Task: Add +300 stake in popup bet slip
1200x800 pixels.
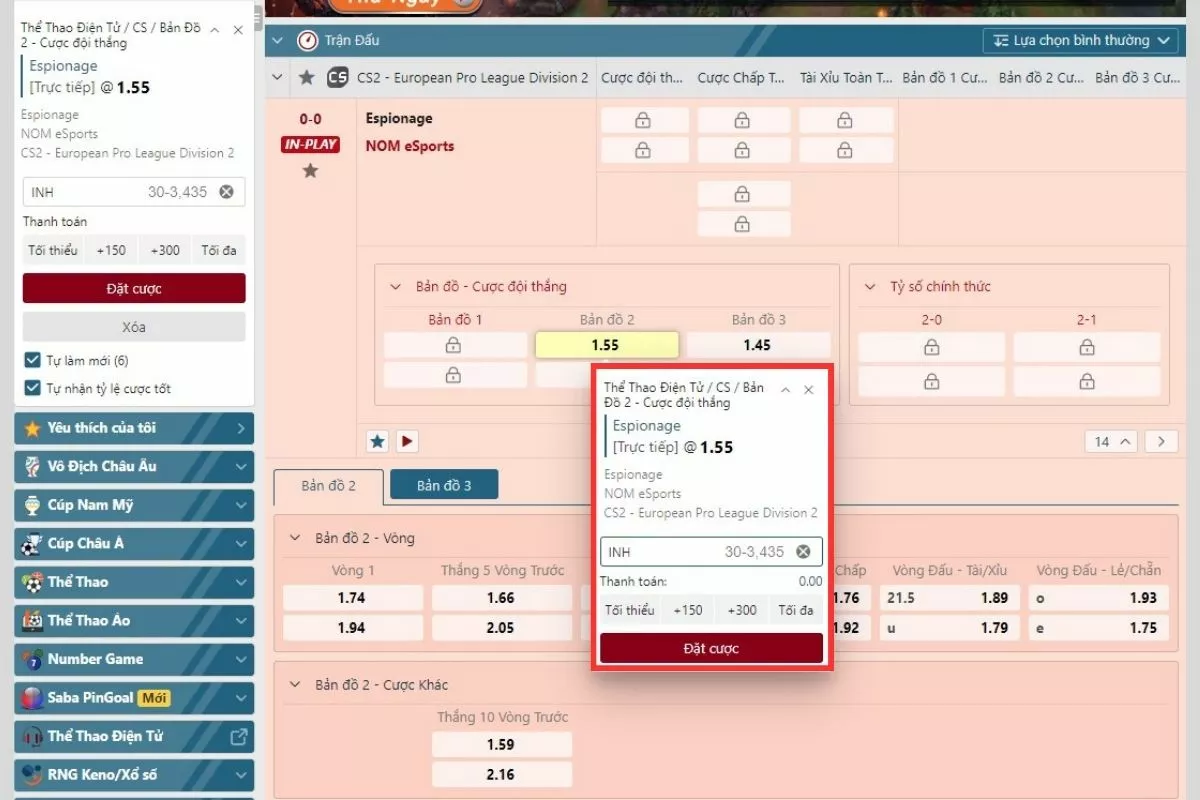Action: pyautogui.click(x=742, y=610)
